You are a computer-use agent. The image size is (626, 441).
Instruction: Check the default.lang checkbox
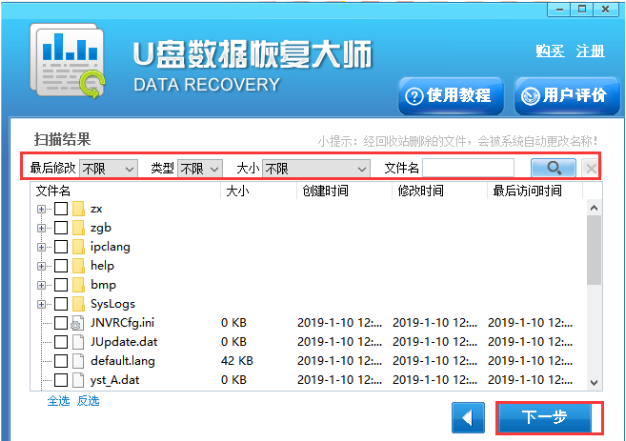pyautogui.click(x=61, y=361)
